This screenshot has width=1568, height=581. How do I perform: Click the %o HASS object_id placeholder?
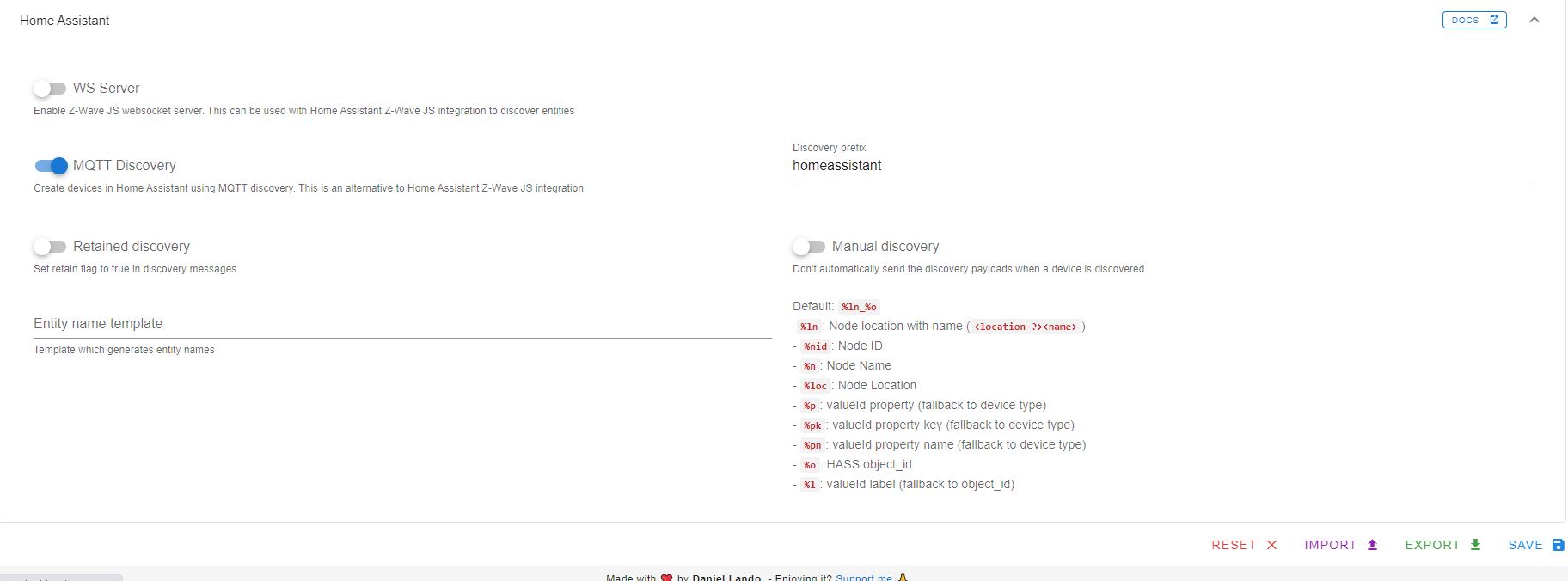810,465
